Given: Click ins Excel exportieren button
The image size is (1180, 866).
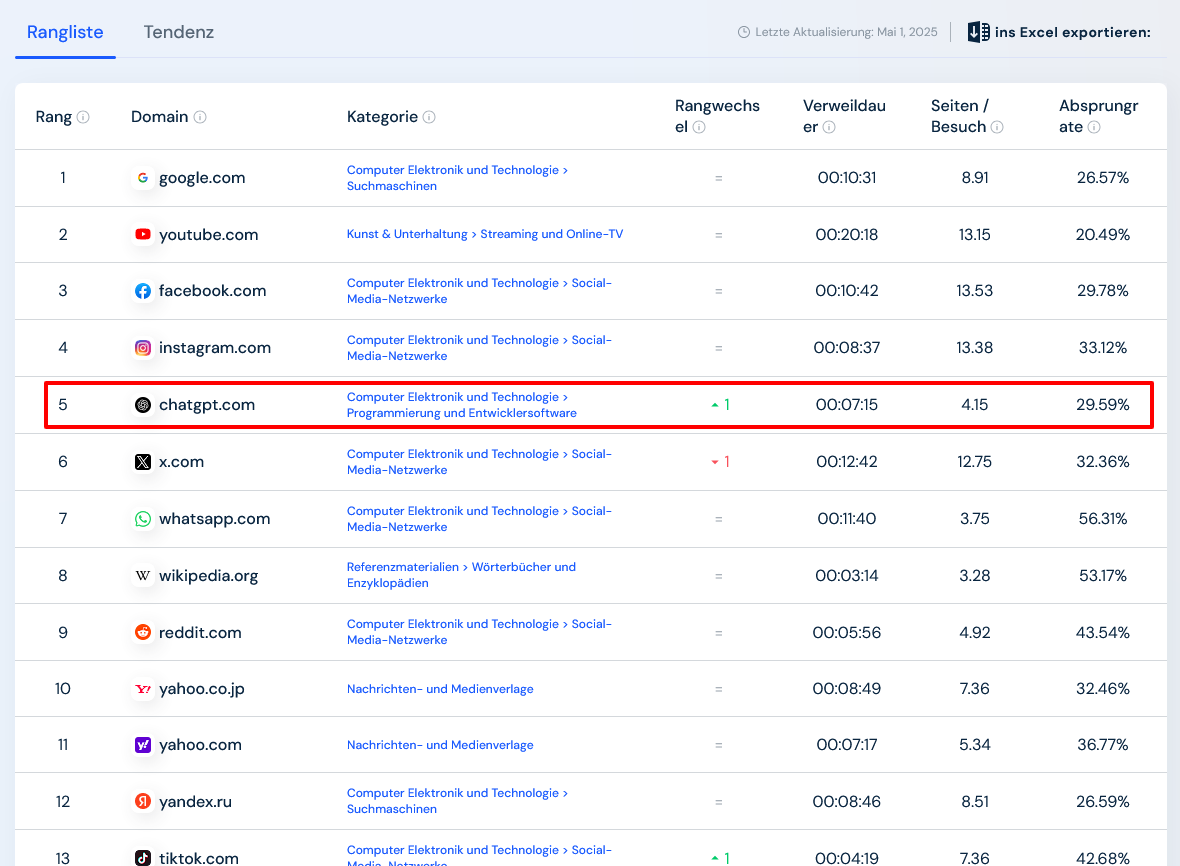Looking at the screenshot, I should coord(1072,32).
